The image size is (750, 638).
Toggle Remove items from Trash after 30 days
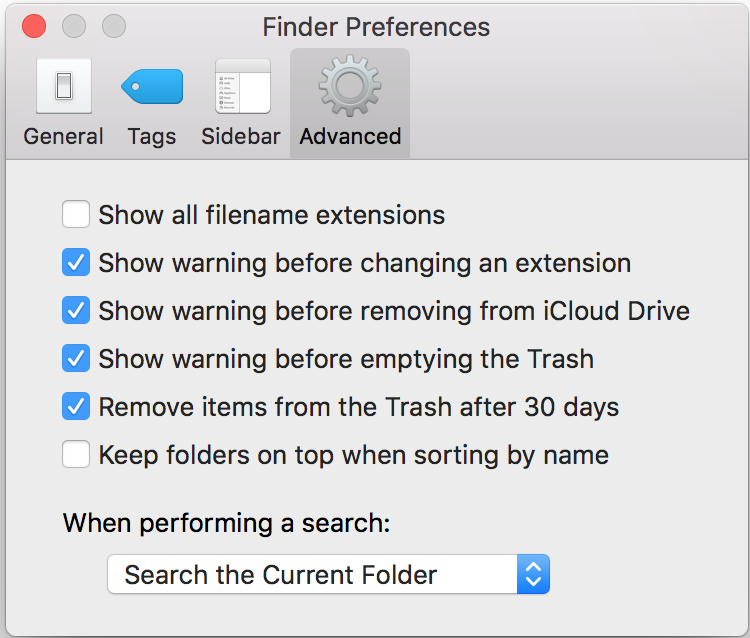point(76,407)
